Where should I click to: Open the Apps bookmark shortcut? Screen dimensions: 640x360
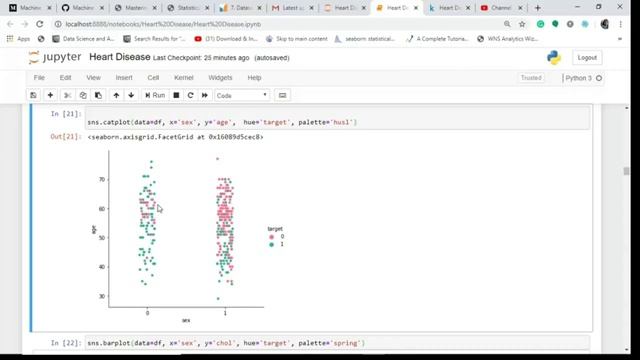click(18, 39)
